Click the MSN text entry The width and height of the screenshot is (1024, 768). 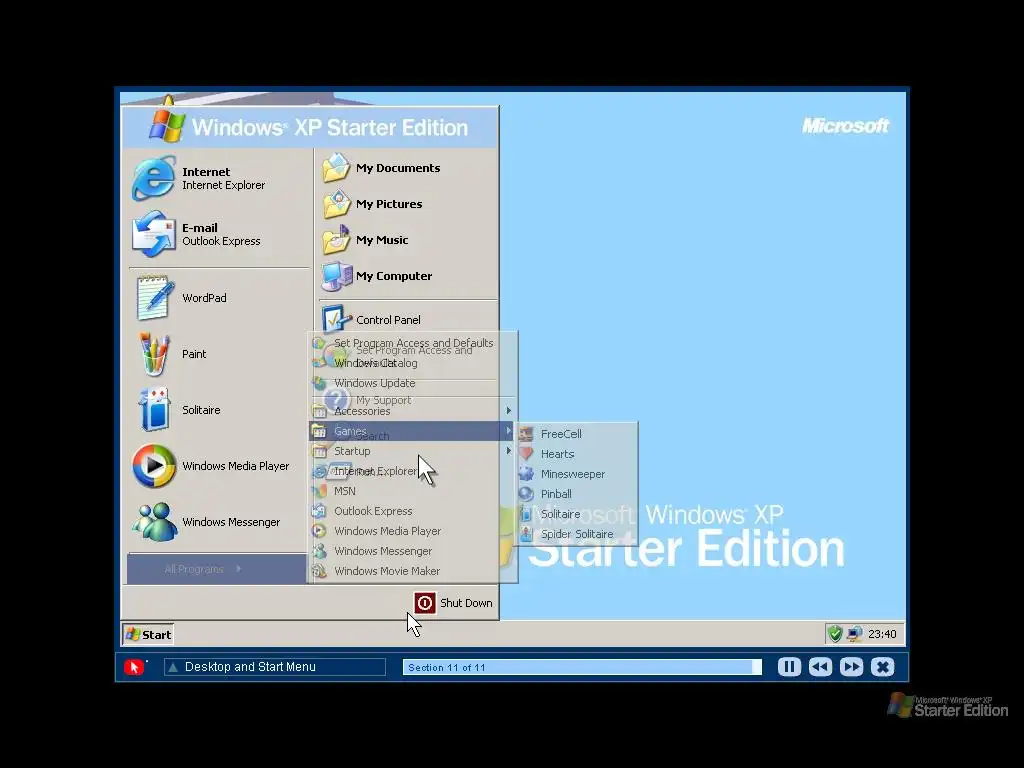tap(345, 491)
